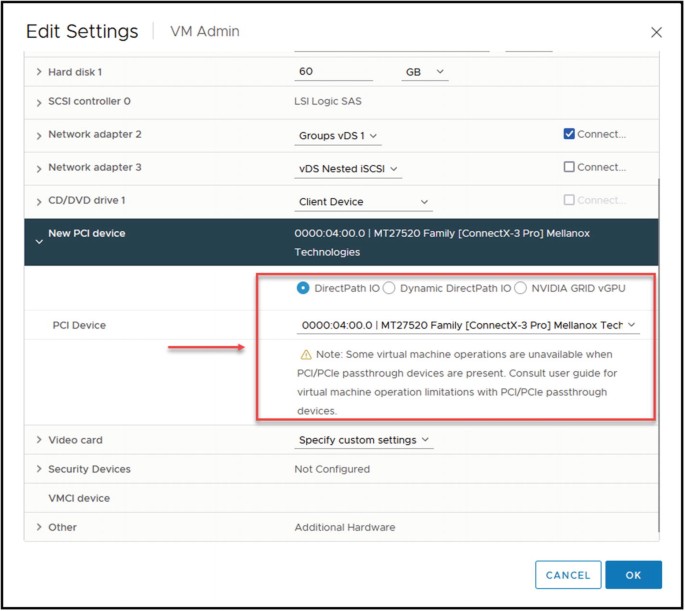Expand the SCSI controller 0 row
Viewport: 685px width, 611px height.
tap(39, 102)
